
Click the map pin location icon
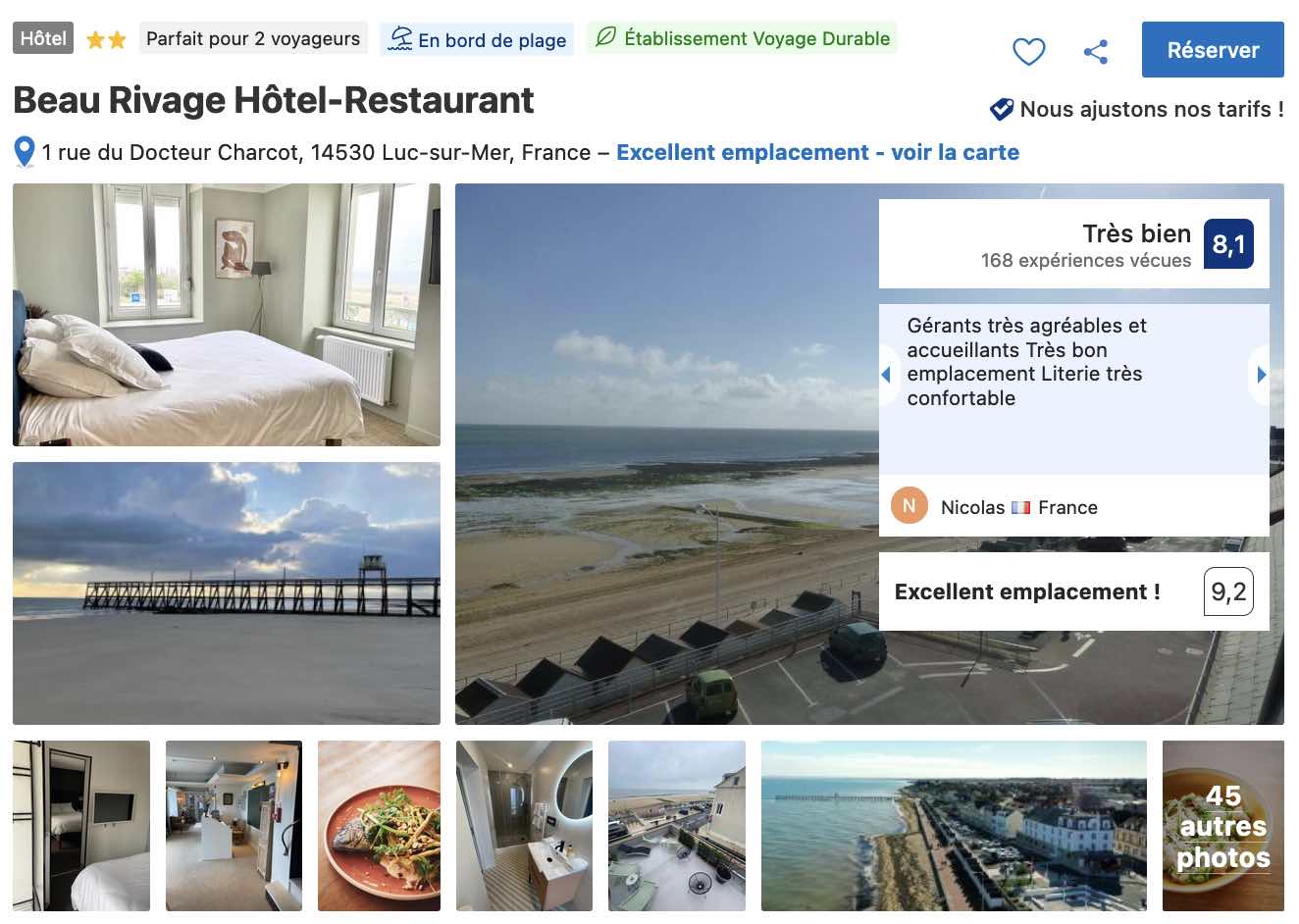(25, 152)
